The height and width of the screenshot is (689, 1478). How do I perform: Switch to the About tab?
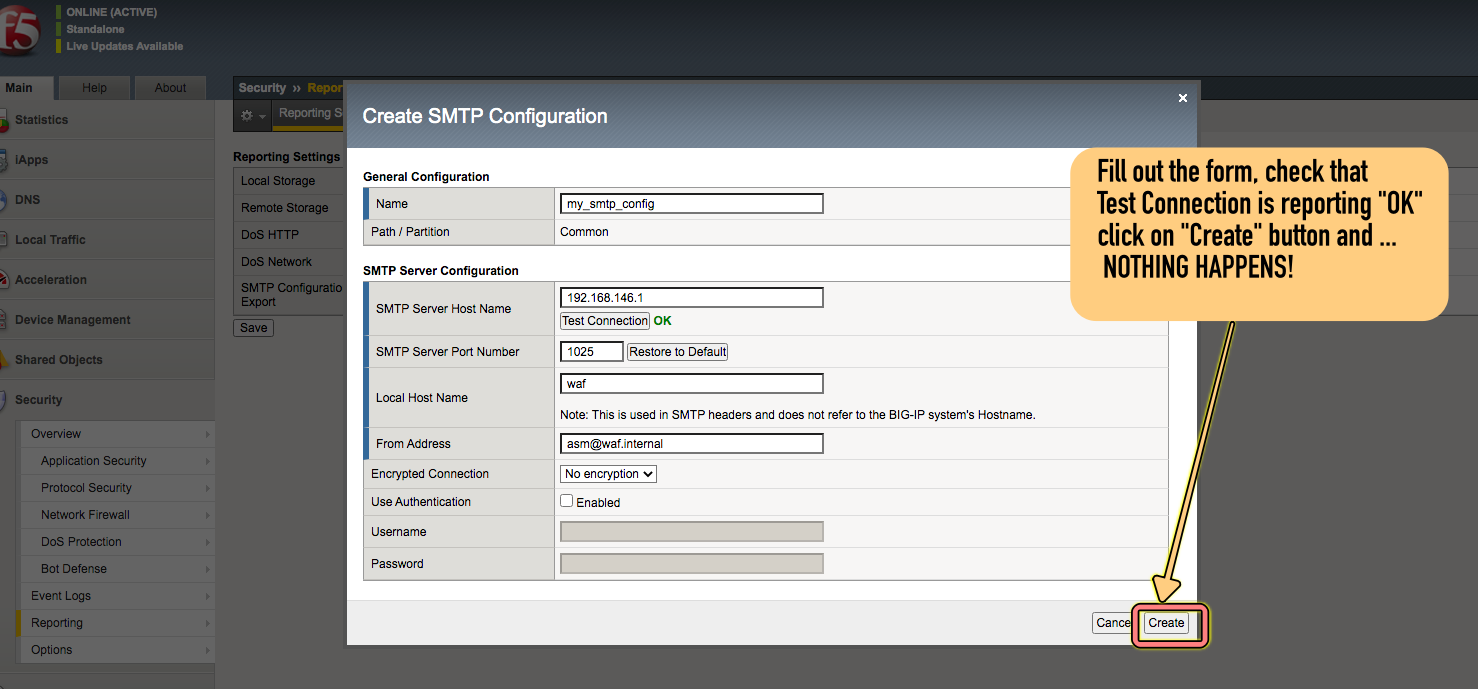click(170, 87)
